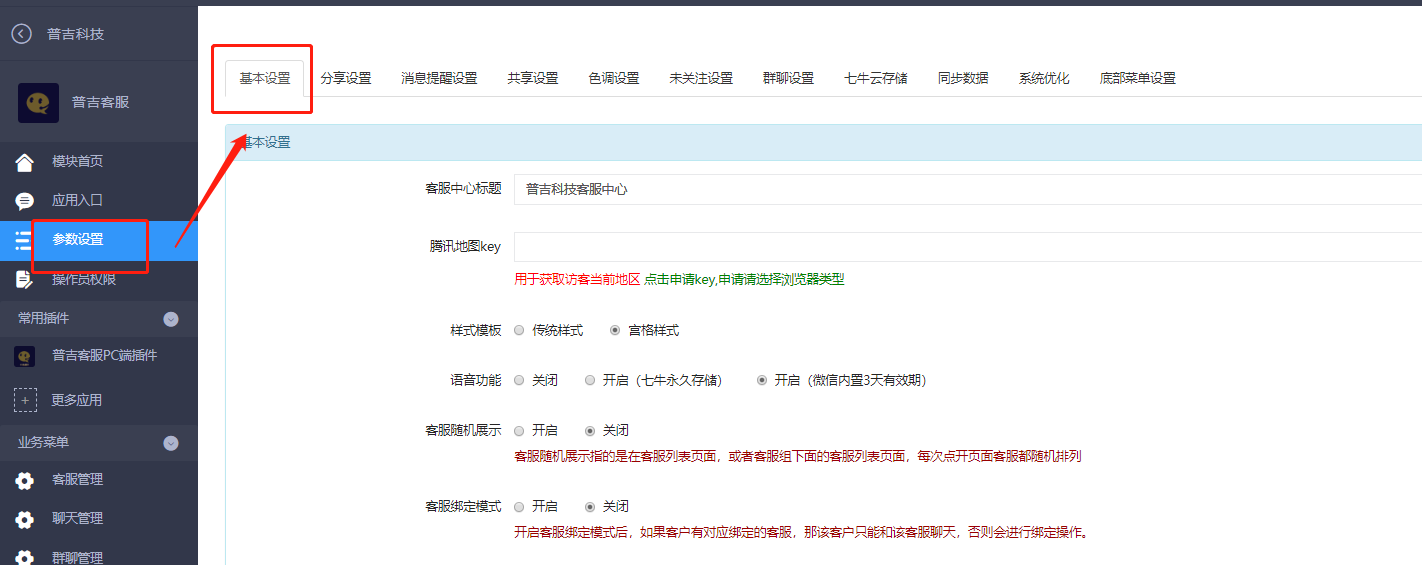Collapse the 业务菜单 section chevron

(171, 443)
